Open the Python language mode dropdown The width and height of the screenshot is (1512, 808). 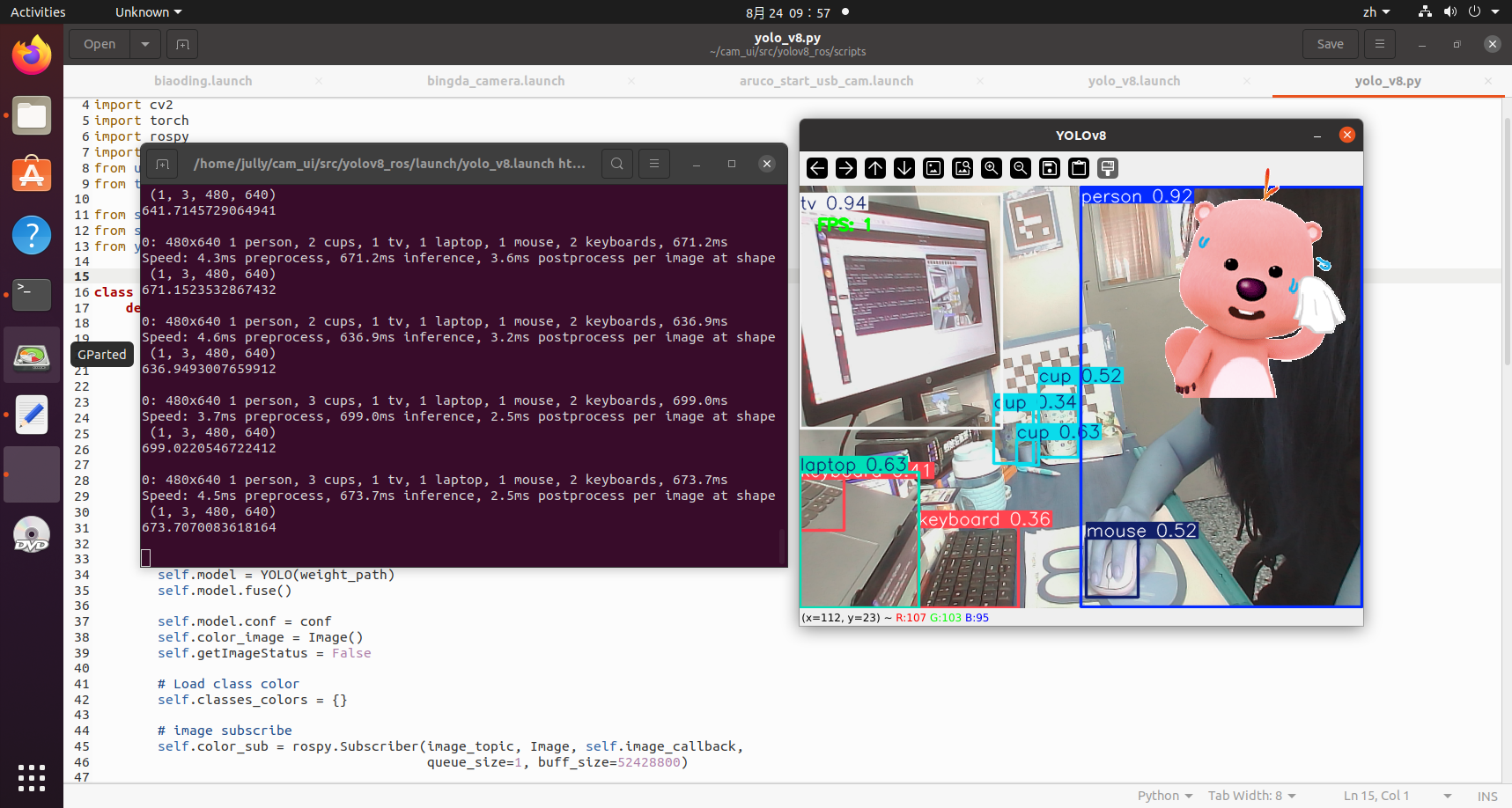tap(1164, 796)
